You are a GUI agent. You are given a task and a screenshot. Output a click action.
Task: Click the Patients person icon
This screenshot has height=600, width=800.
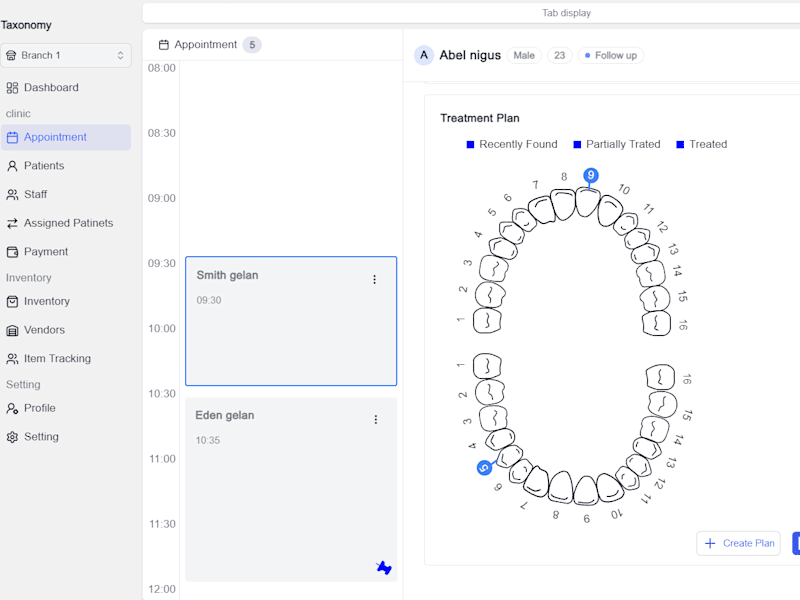coord(12,166)
